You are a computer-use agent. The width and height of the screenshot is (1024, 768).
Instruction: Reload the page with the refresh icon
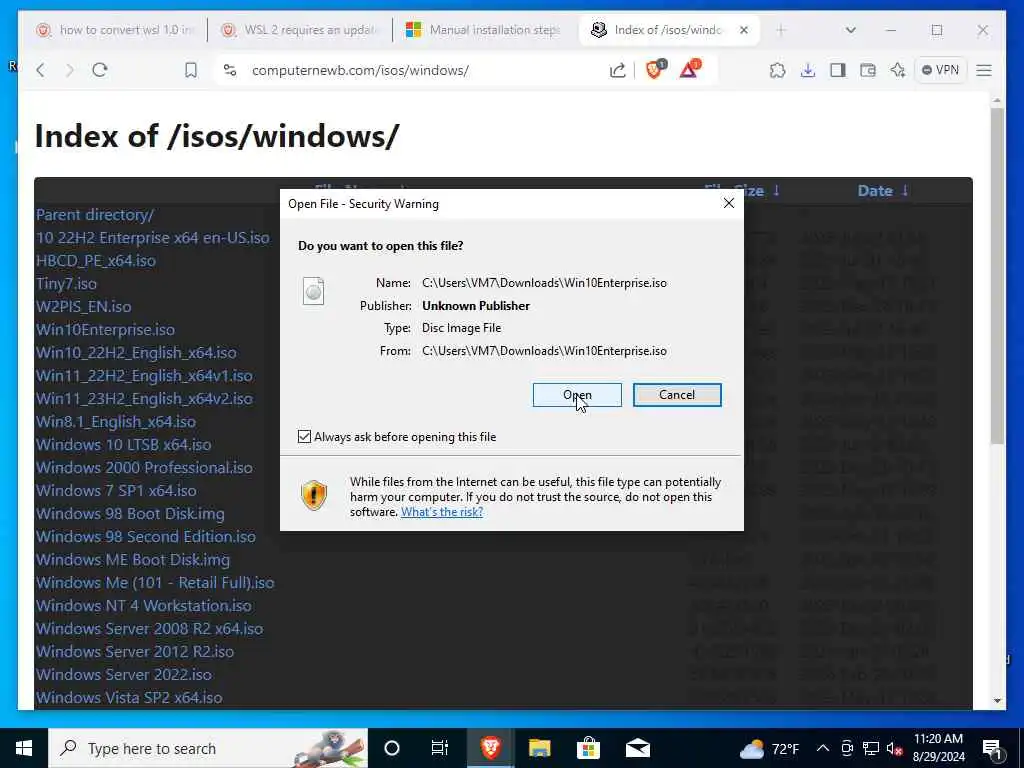pyautogui.click(x=100, y=70)
